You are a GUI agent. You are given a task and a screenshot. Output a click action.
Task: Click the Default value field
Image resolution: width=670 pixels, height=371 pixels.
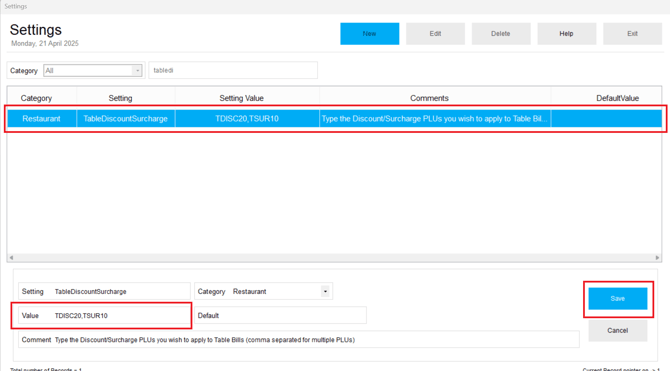point(280,315)
